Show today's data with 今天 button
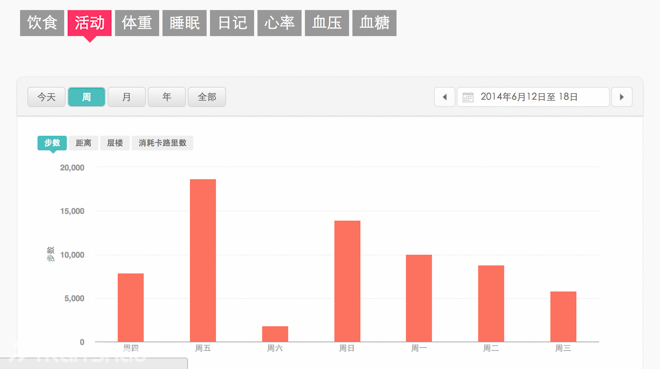660x369 pixels. (46, 97)
